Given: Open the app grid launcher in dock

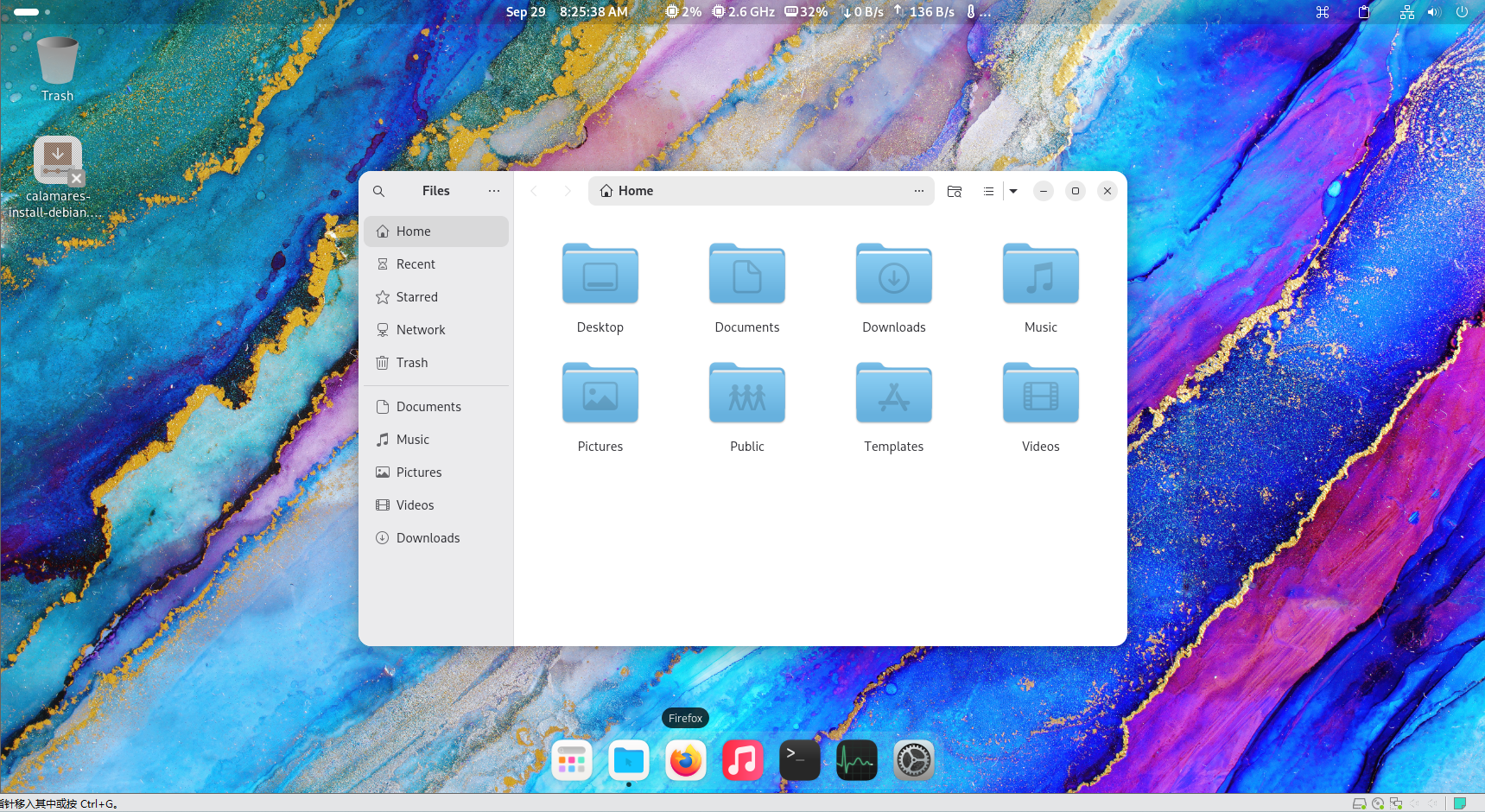Looking at the screenshot, I should [572, 761].
